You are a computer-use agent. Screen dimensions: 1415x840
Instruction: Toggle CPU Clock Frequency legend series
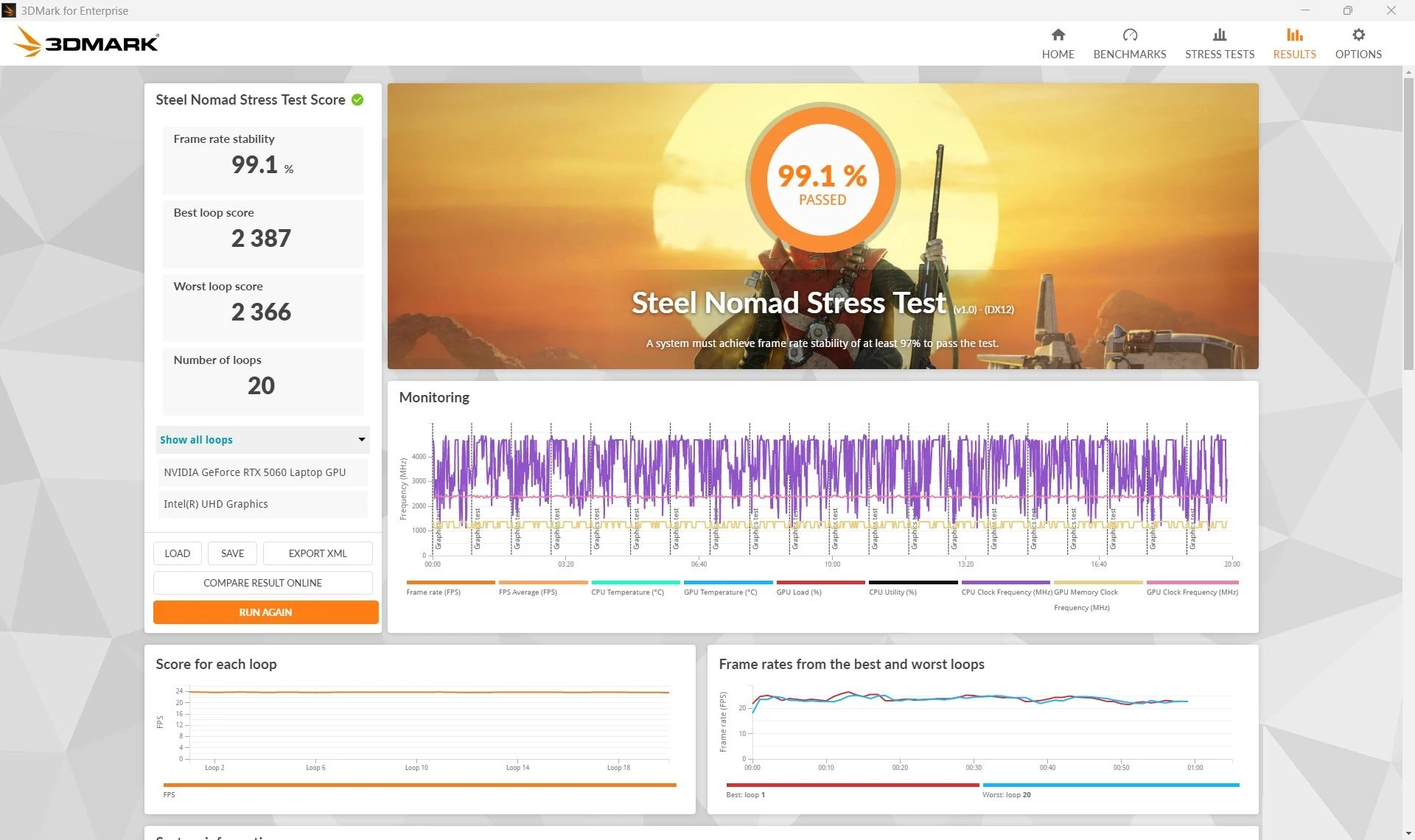[x=1006, y=592]
